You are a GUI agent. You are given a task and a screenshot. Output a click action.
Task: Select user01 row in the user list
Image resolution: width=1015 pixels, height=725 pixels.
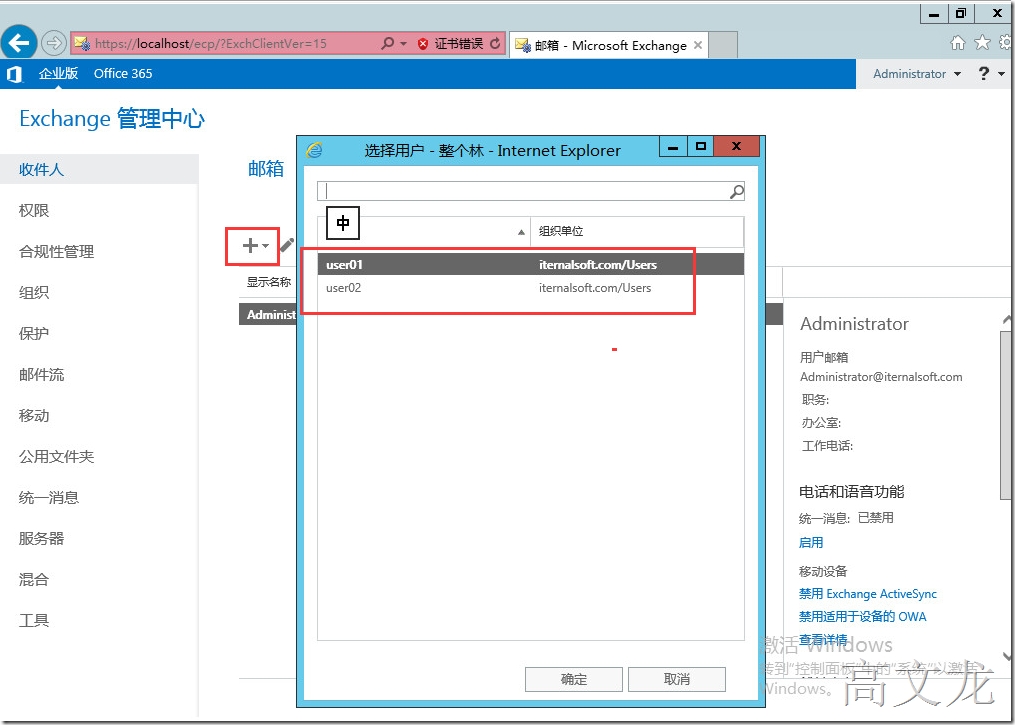[x=530, y=264]
